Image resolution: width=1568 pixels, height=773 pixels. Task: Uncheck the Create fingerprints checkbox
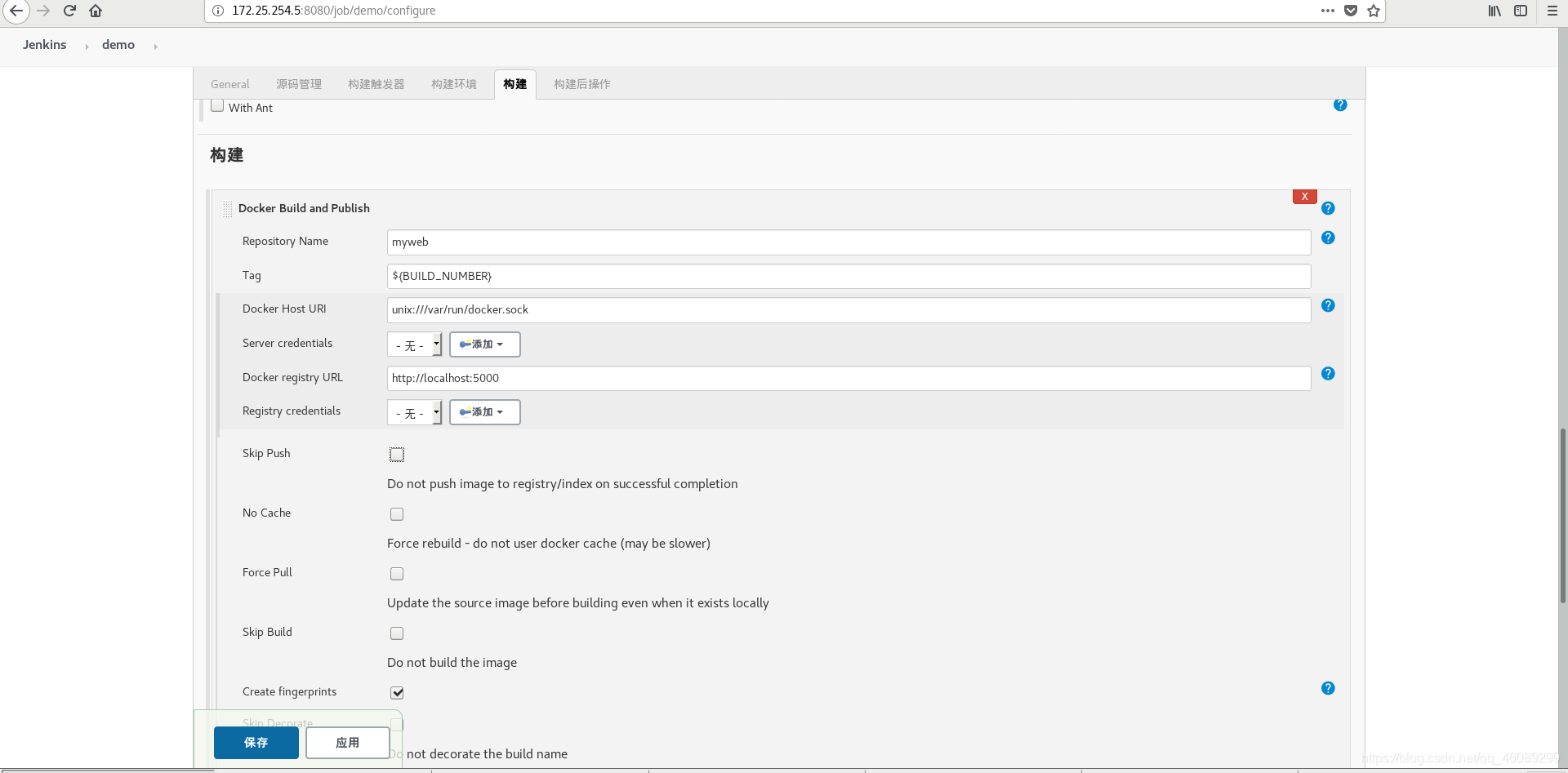pyautogui.click(x=397, y=693)
